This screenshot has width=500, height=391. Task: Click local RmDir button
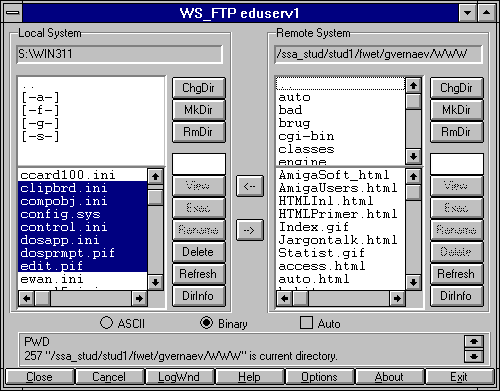pos(199,132)
